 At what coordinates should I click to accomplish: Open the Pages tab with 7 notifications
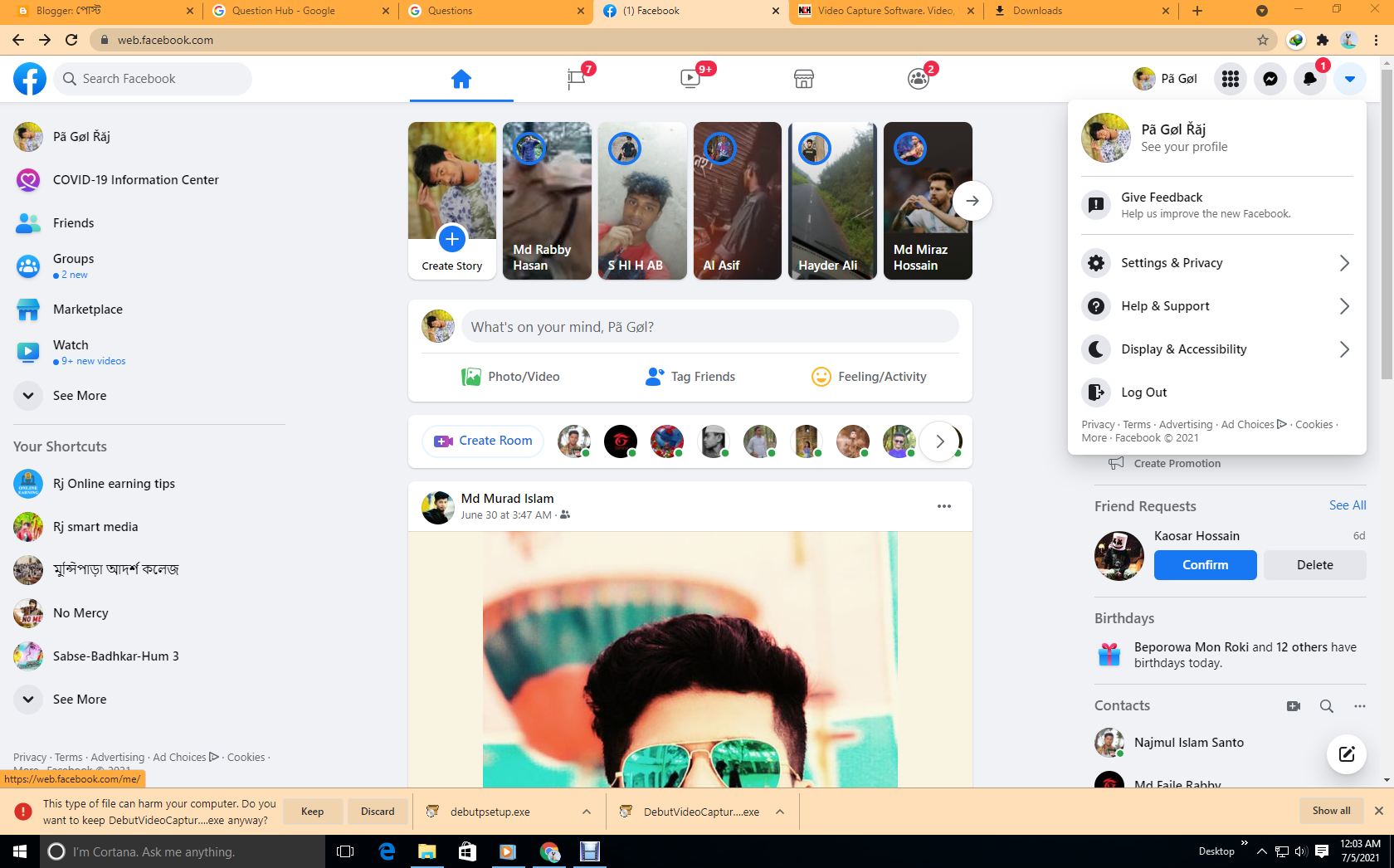coord(577,79)
